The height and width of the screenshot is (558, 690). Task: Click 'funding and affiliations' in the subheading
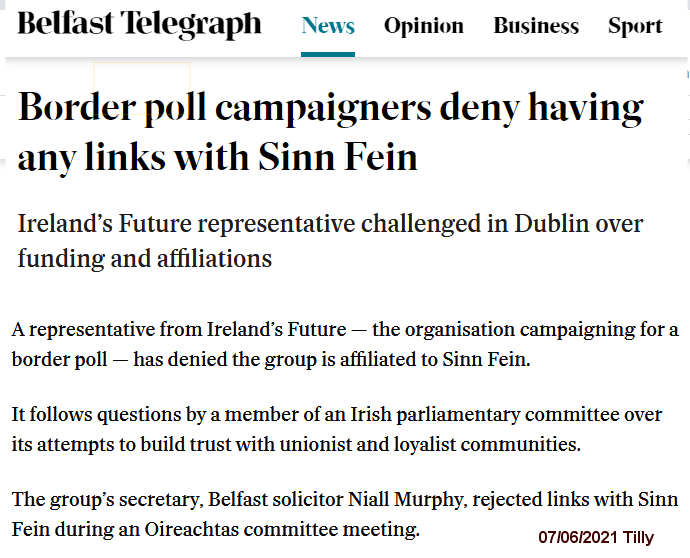point(145,258)
